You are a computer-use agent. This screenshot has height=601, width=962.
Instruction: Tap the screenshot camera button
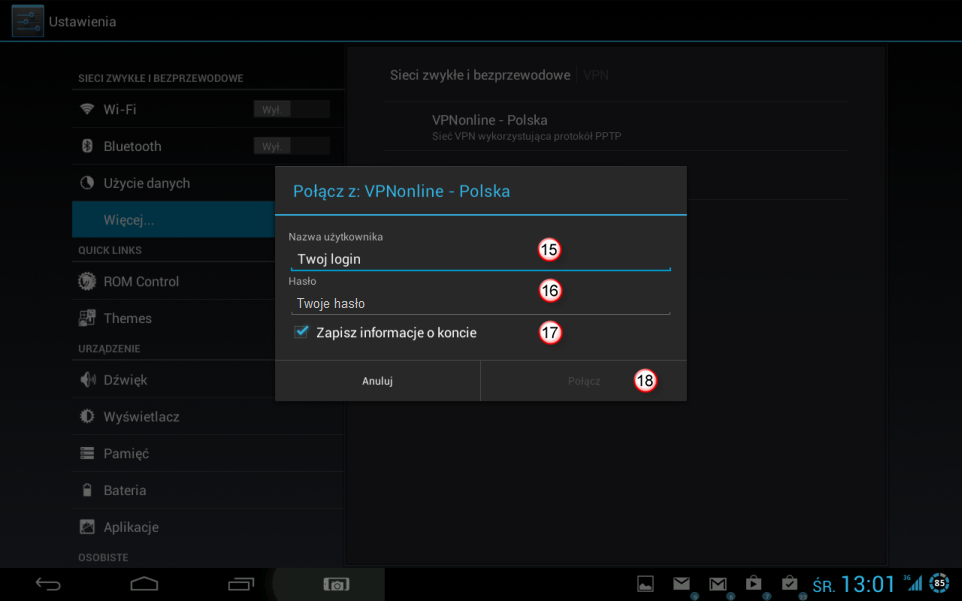336,584
